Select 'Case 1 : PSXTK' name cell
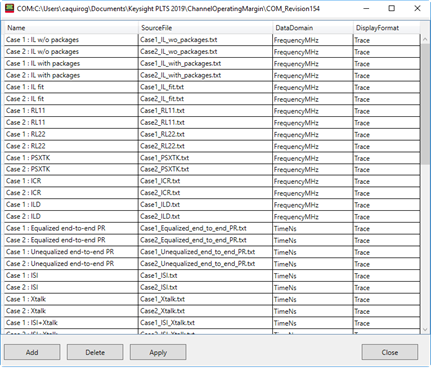 click(71, 158)
